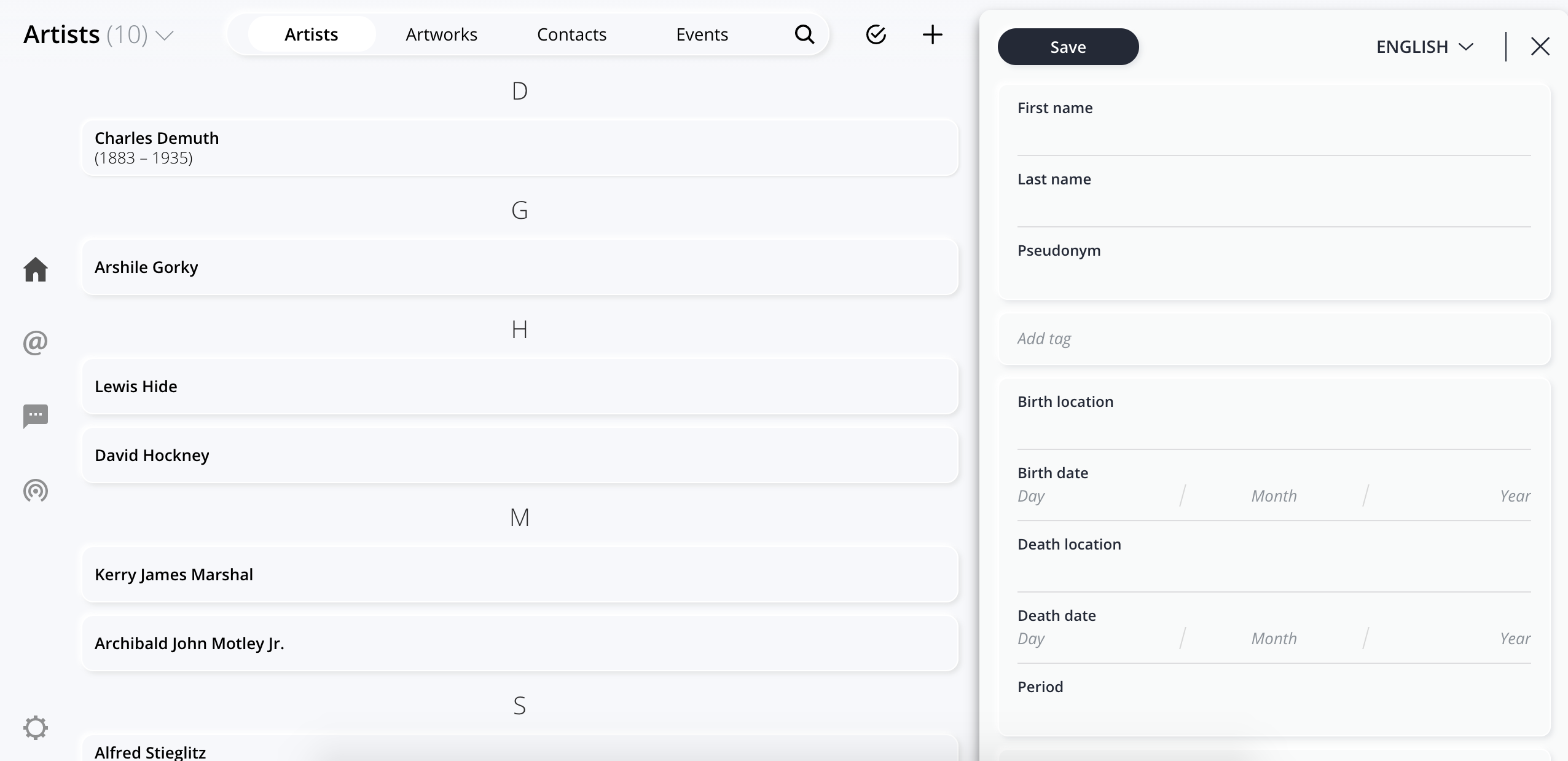Click the H section letter heading
This screenshot has height=761, width=1568.
520,329
